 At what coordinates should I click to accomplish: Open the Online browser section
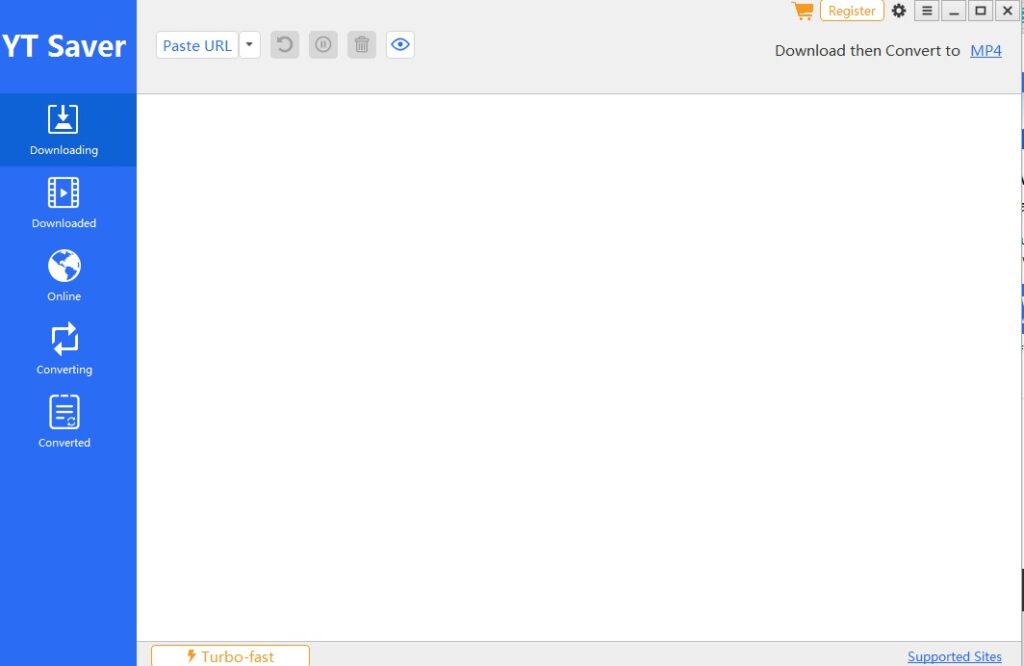click(64, 276)
